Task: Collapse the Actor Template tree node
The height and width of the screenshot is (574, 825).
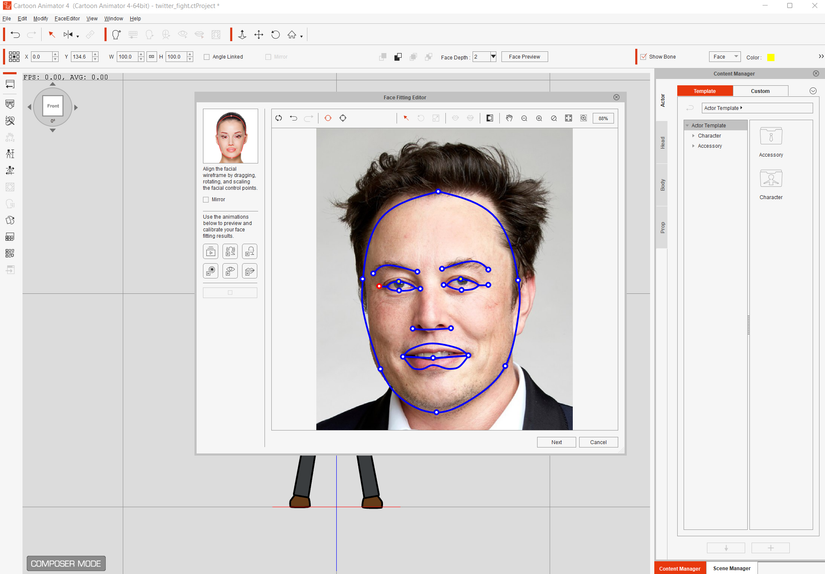Action: [687, 126]
